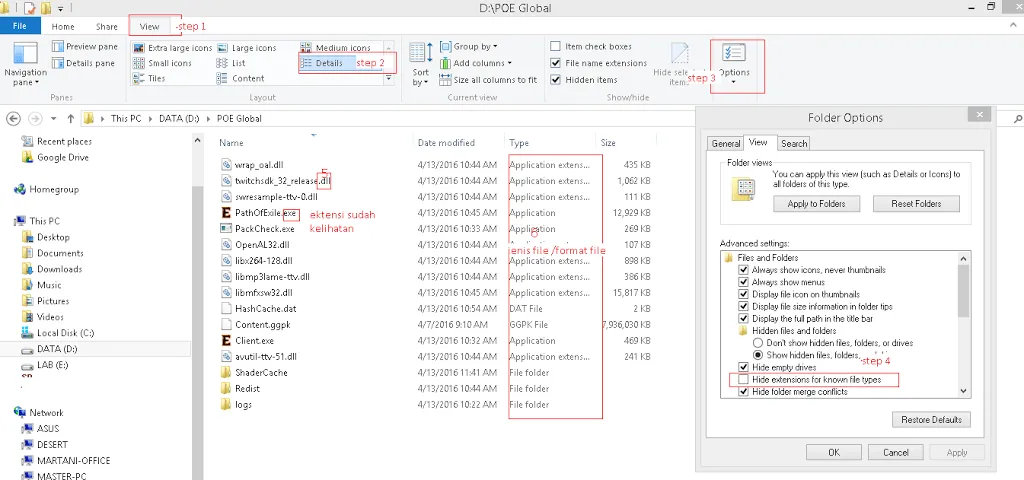Image resolution: width=1024 pixels, height=480 pixels.
Task: Check Hide extensions for known file types
Action: pos(743,379)
